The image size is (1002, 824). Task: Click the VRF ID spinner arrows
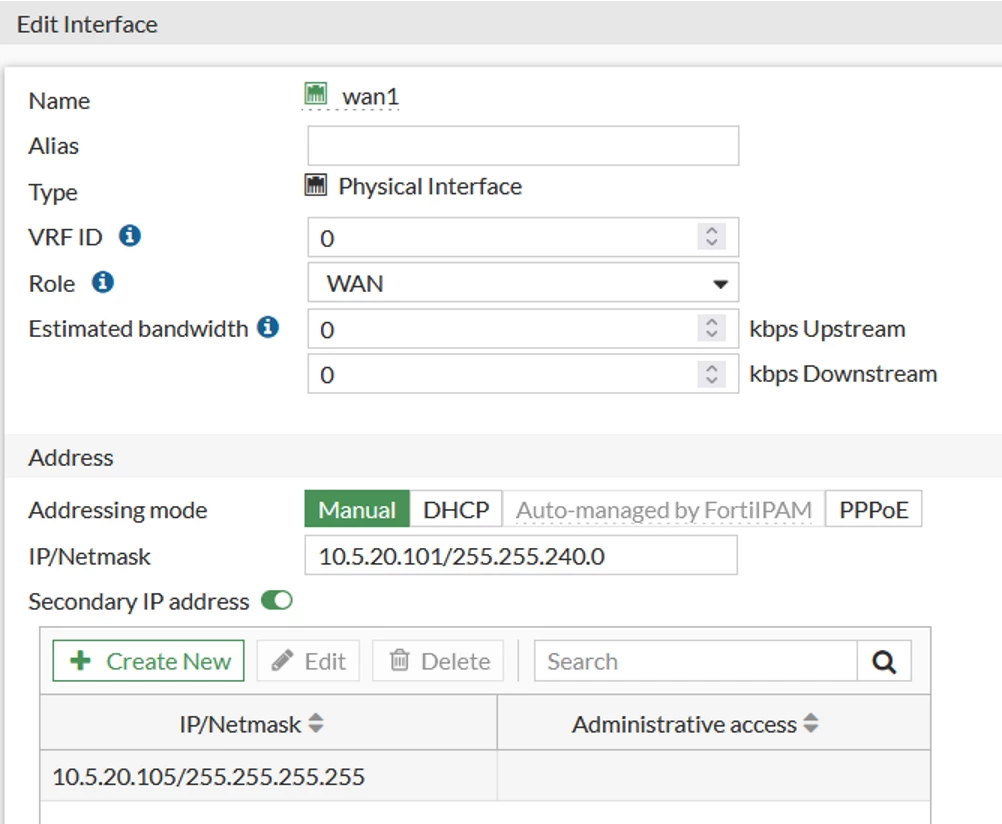click(x=711, y=237)
